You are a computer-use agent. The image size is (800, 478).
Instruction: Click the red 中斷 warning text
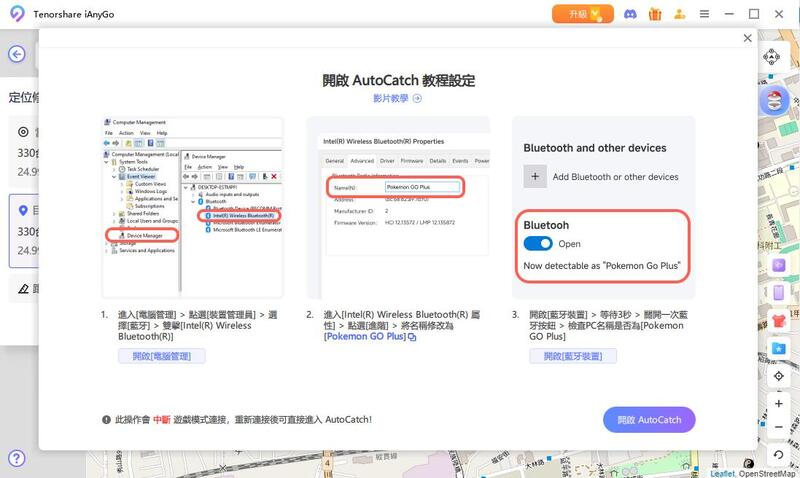[162, 420]
